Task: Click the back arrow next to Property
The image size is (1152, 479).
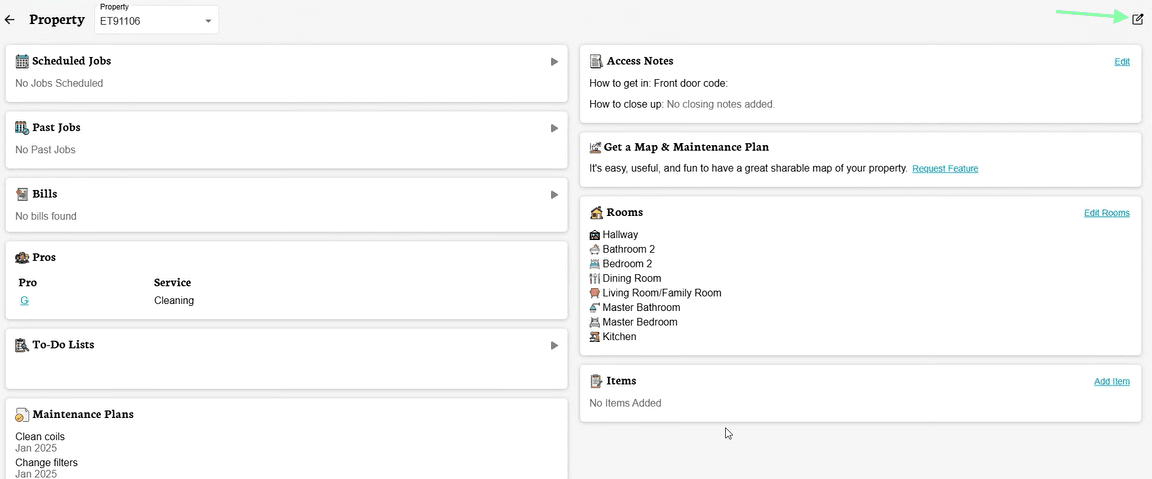Action: tap(10, 20)
